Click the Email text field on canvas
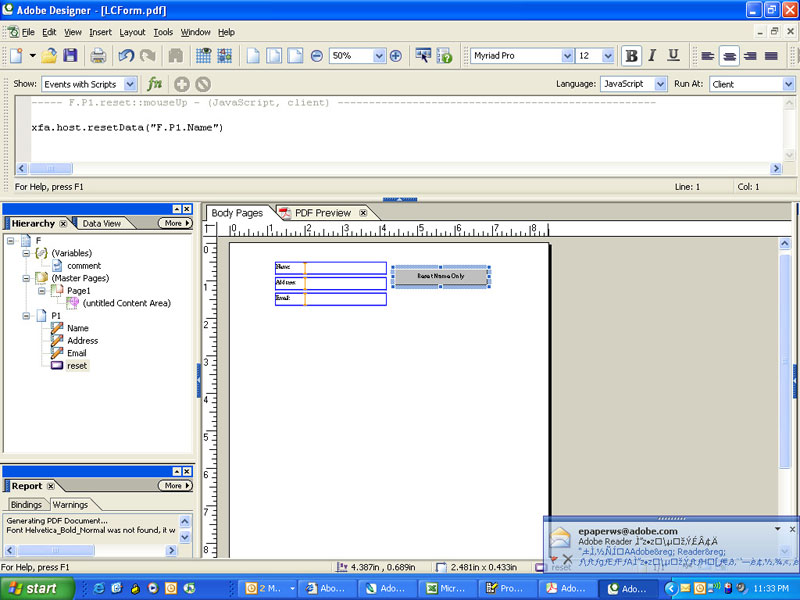 (x=331, y=299)
